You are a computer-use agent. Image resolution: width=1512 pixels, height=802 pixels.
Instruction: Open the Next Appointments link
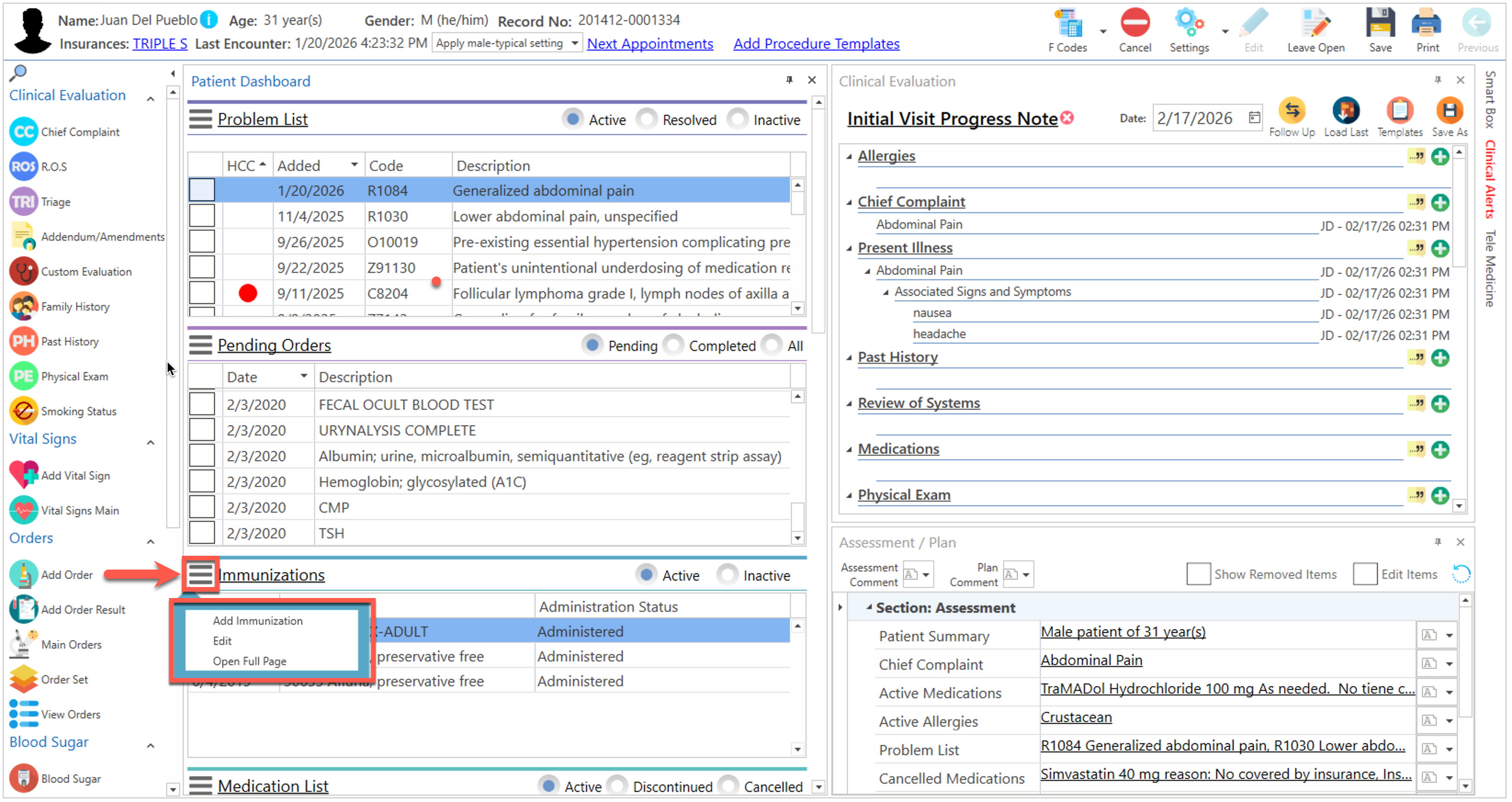tap(650, 44)
